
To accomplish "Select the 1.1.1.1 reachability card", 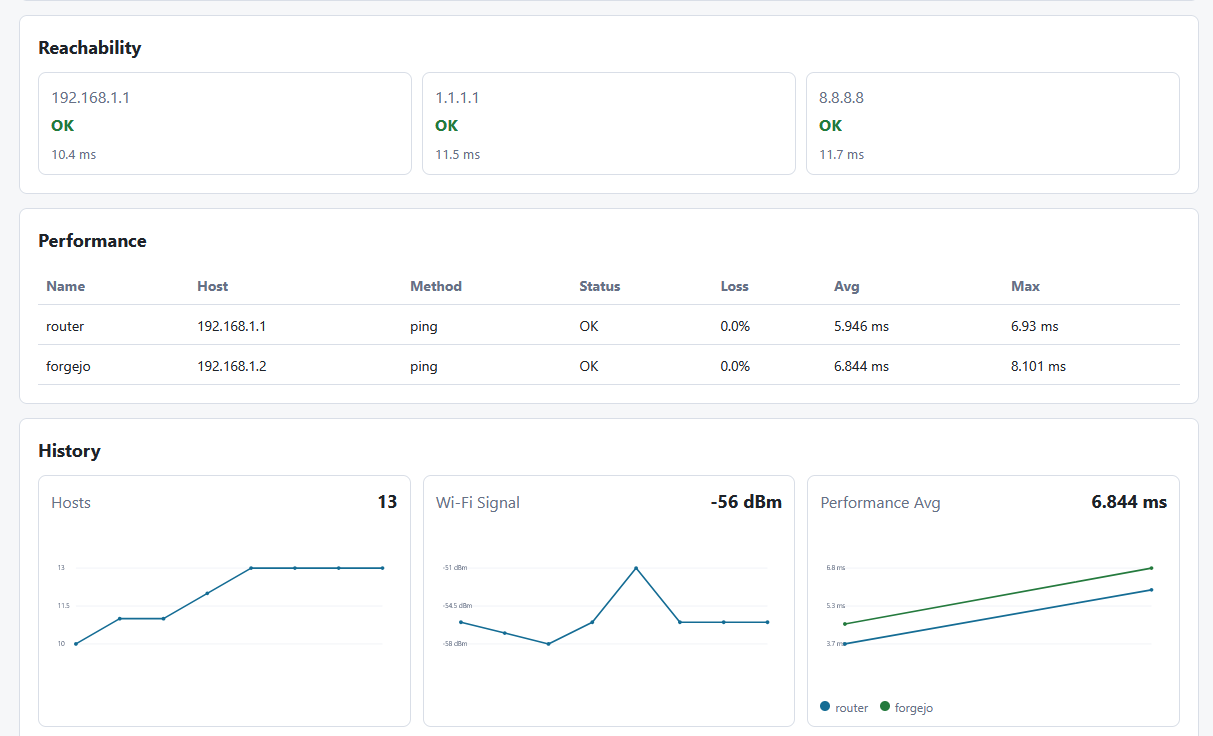I will (x=609, y=123).
